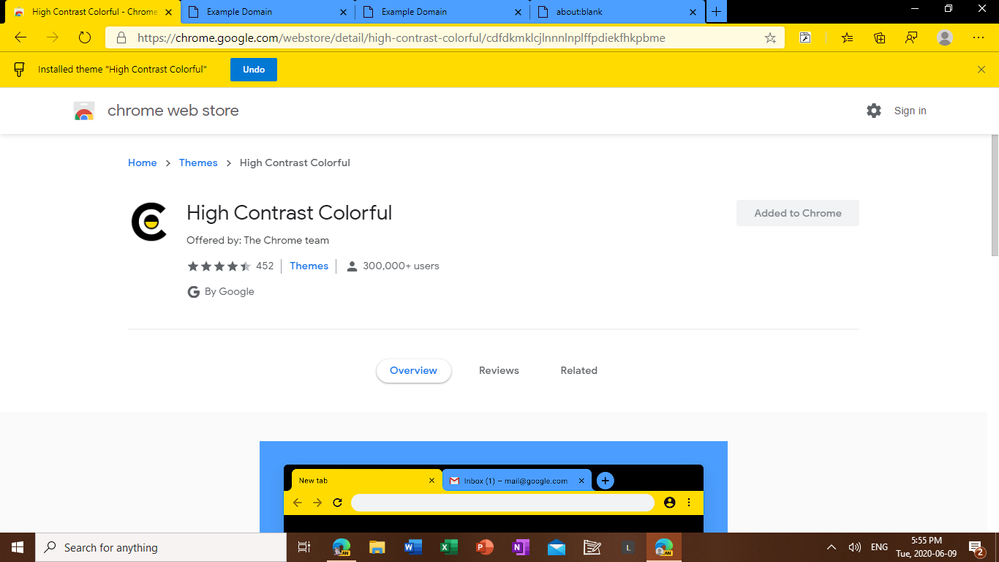Click the star rating for the theme
This screenshot has width=999, height=562.
[219, 266]
